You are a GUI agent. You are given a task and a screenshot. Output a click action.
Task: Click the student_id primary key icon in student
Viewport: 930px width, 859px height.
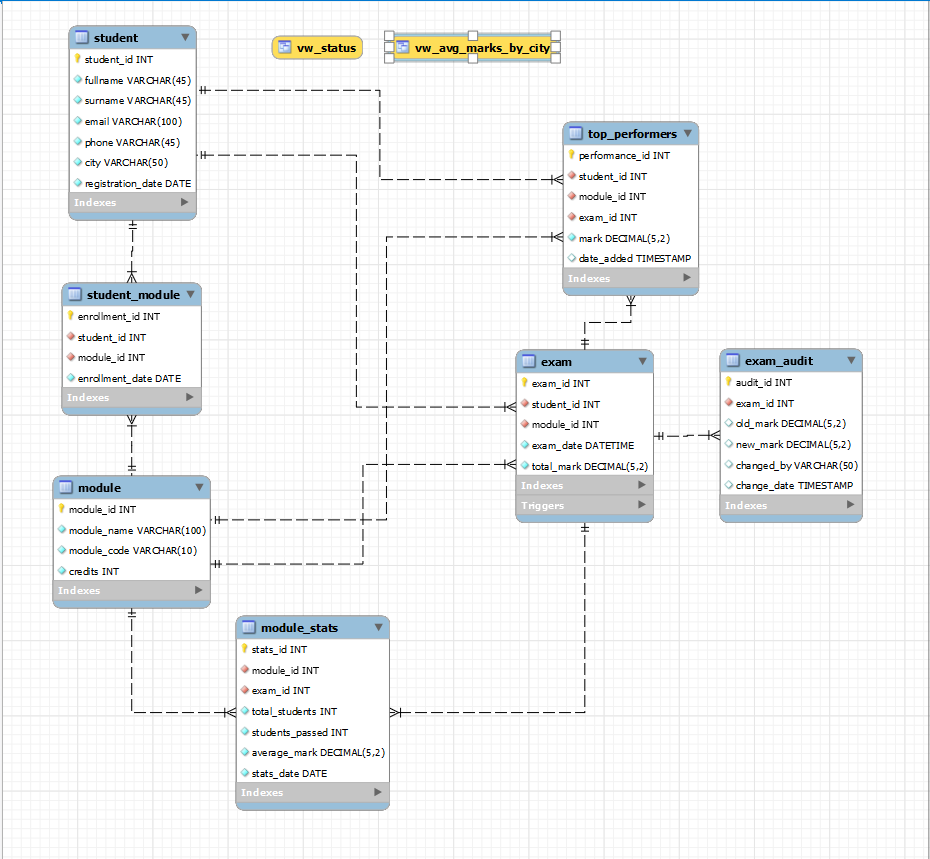point(78,59)
